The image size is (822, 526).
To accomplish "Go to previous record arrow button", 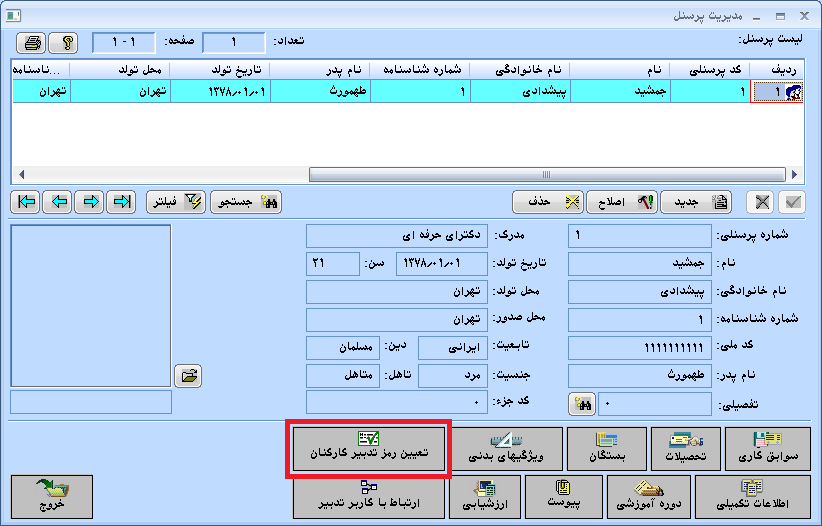I will (57, 201).
